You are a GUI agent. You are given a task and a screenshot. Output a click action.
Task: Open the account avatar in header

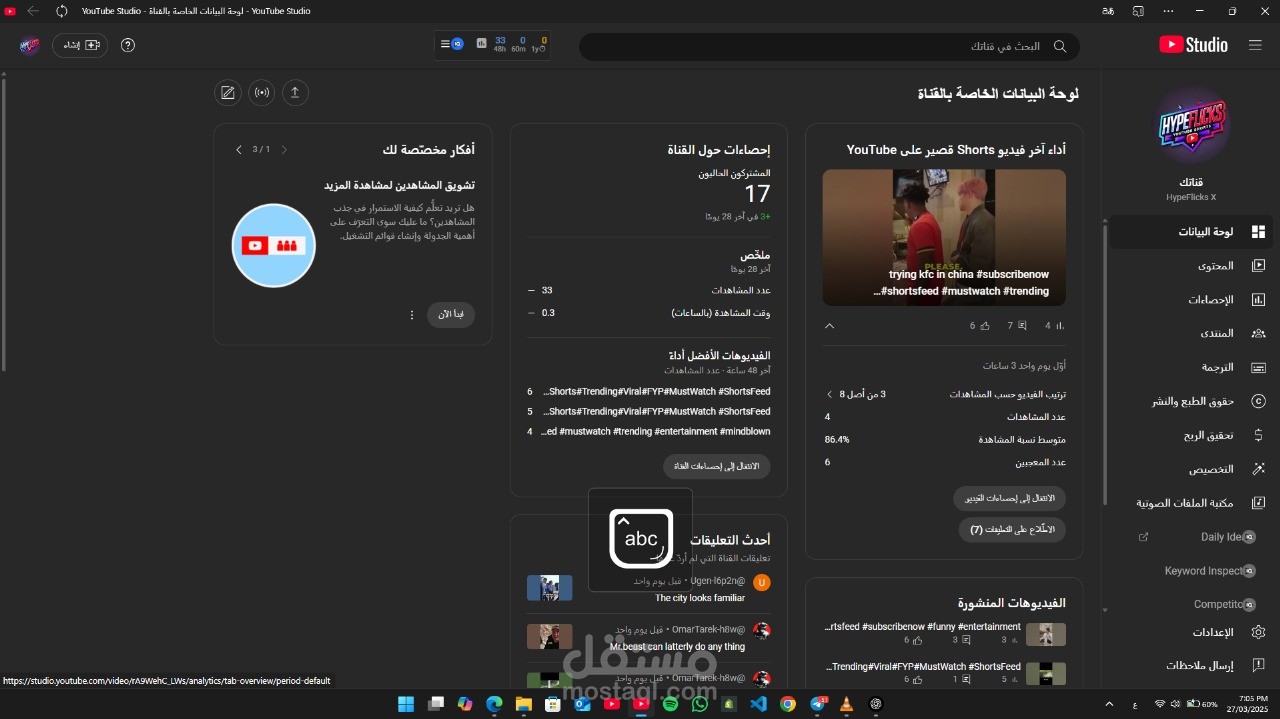coord(29,45)
